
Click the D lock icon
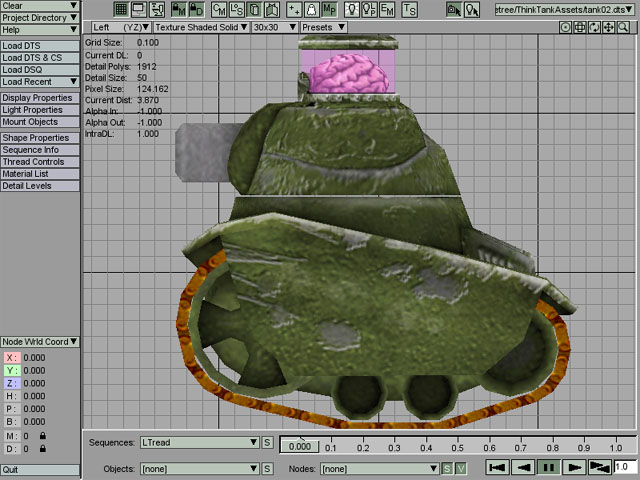tap(42, 449)
